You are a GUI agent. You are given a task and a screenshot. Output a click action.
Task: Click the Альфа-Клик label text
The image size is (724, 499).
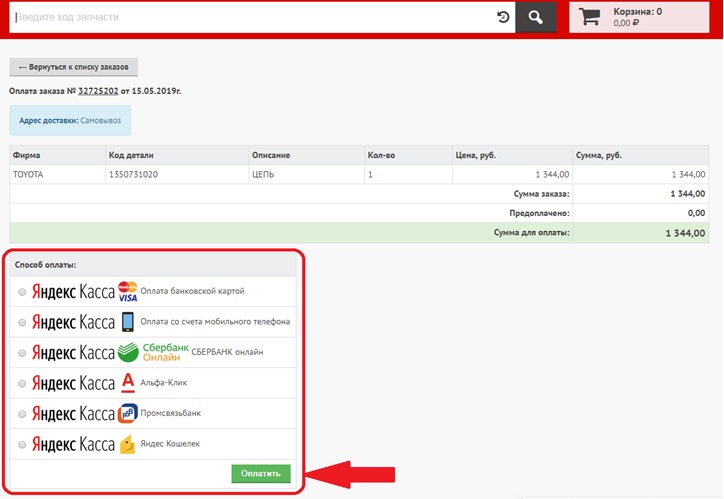164,383
